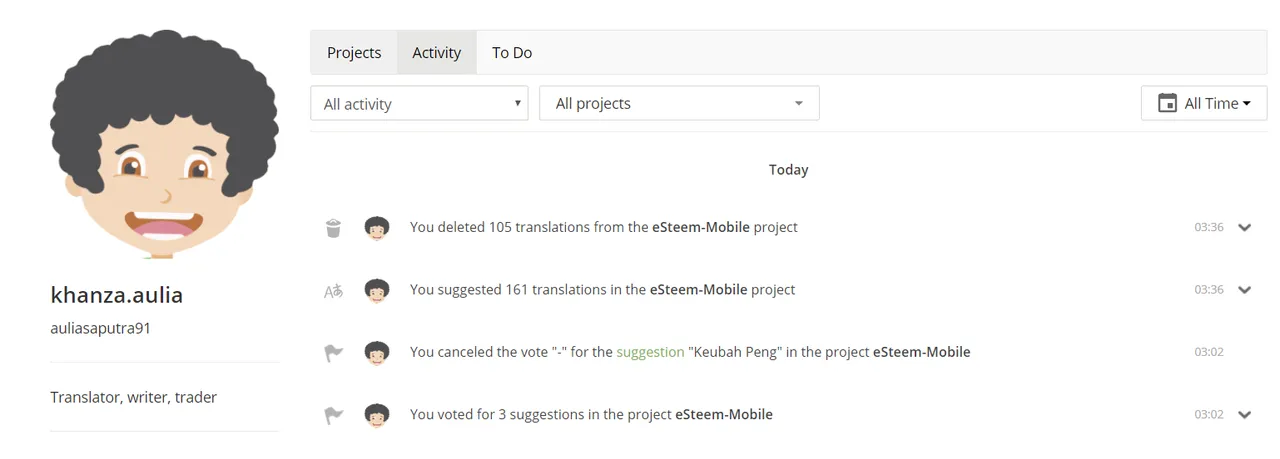Click the large khanza.aulia profile avatar
This screenshot has width=1280, height=459.
[x=164, y=142]
